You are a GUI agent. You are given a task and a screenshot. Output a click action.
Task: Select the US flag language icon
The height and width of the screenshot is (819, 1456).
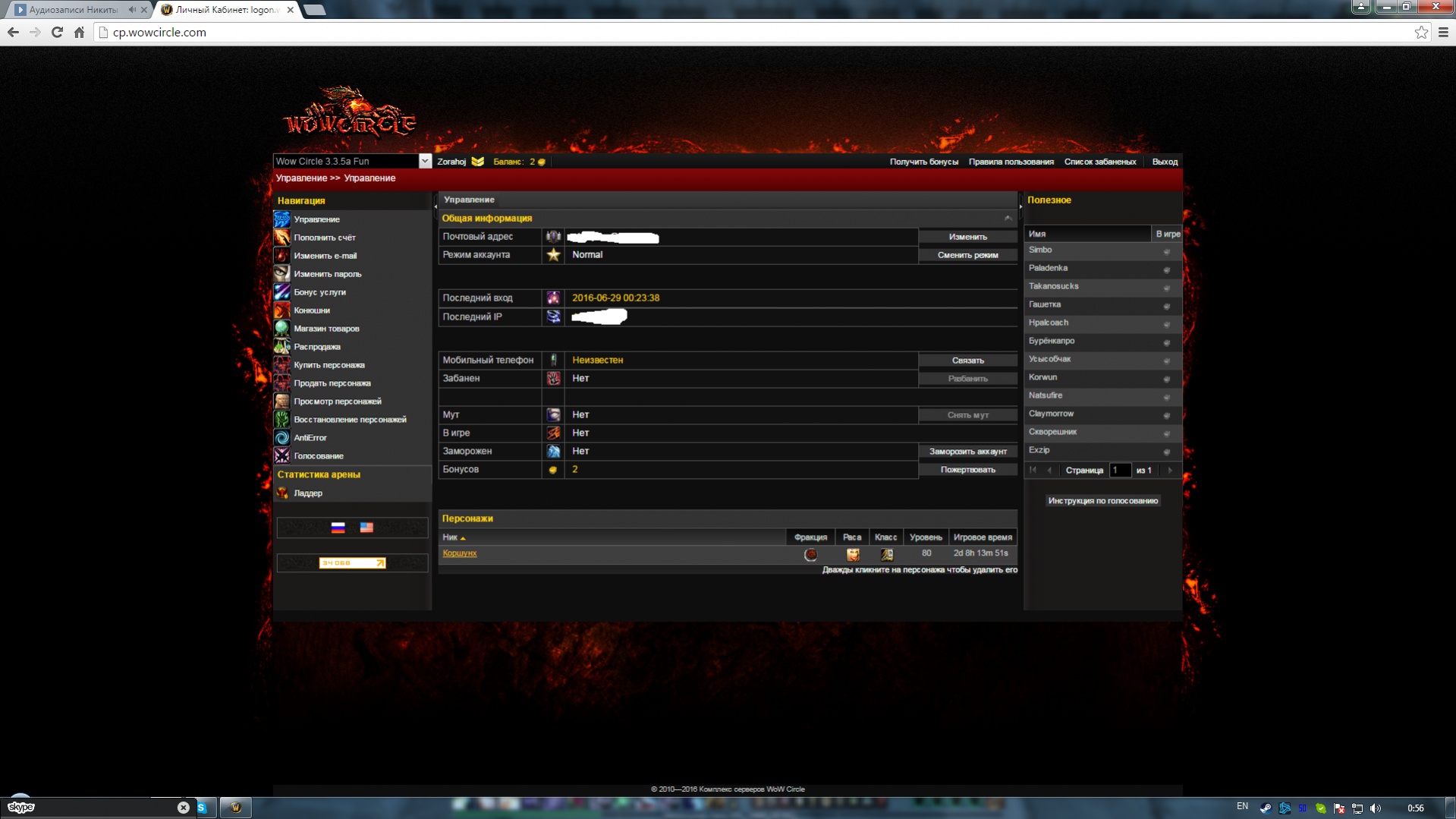(x=366, y=528)
